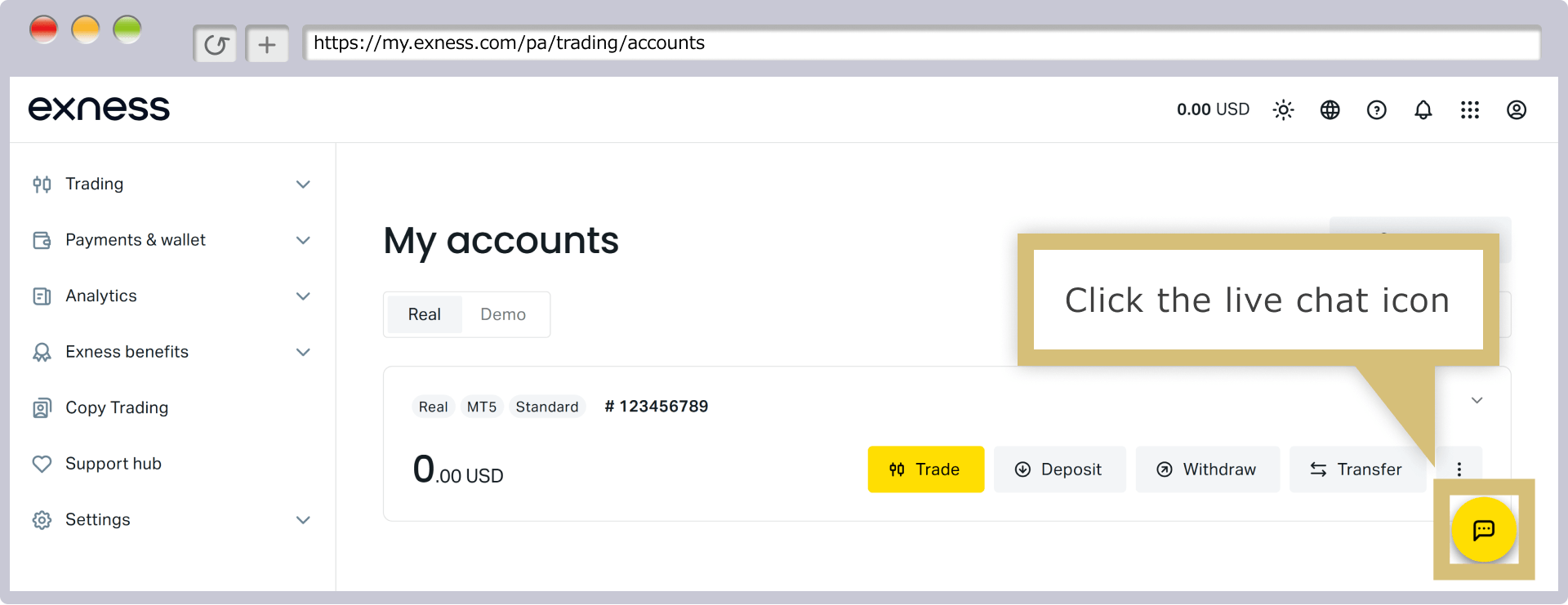Switch to the Demo accounts tab
1568x605 pixels.
click(503, 314)
